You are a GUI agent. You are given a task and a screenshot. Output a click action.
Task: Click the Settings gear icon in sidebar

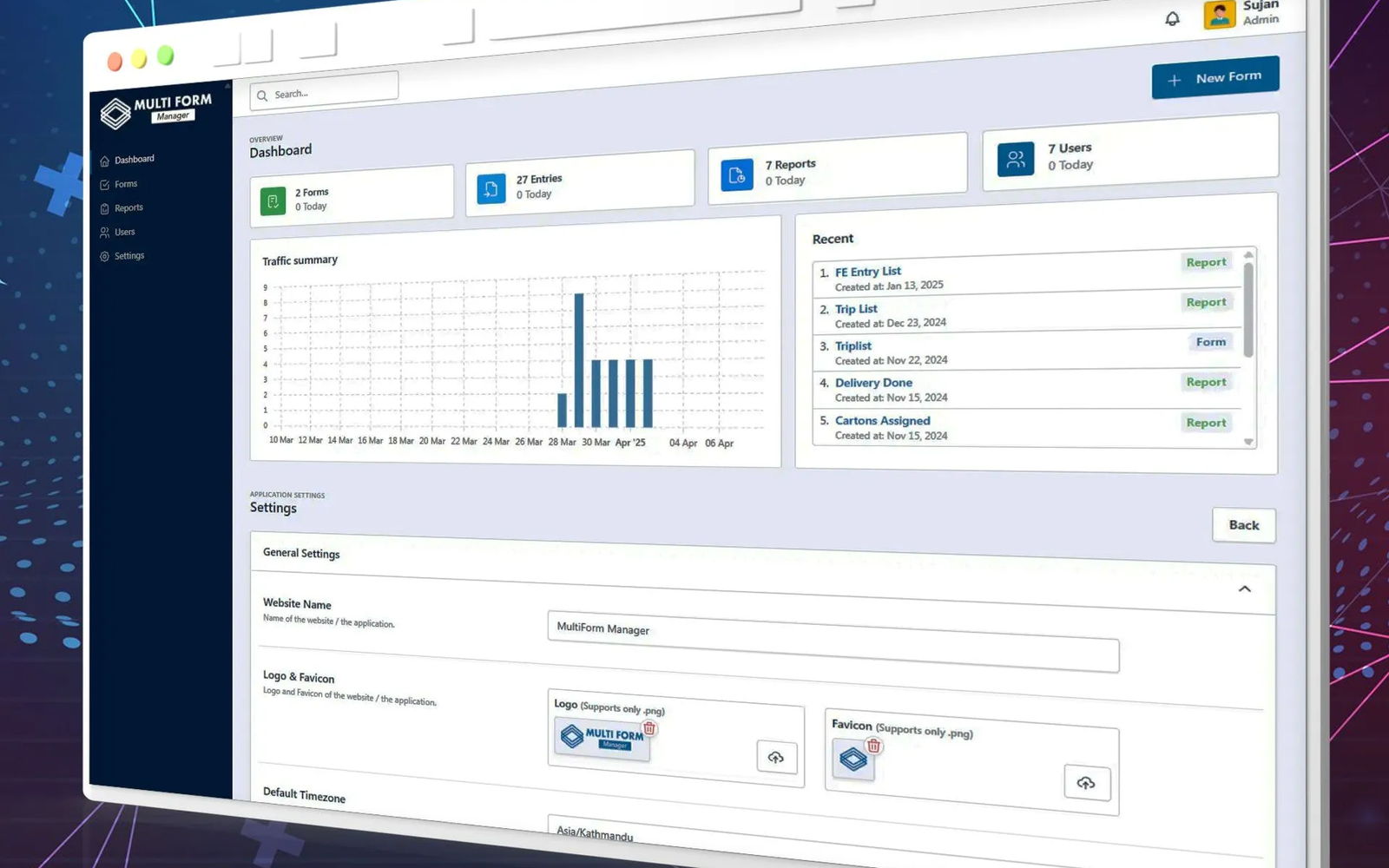[104, 256]
